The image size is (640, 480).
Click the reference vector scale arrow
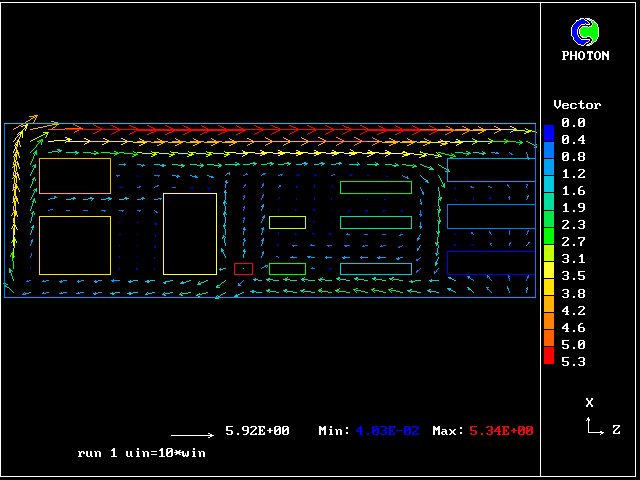(192, 435)
